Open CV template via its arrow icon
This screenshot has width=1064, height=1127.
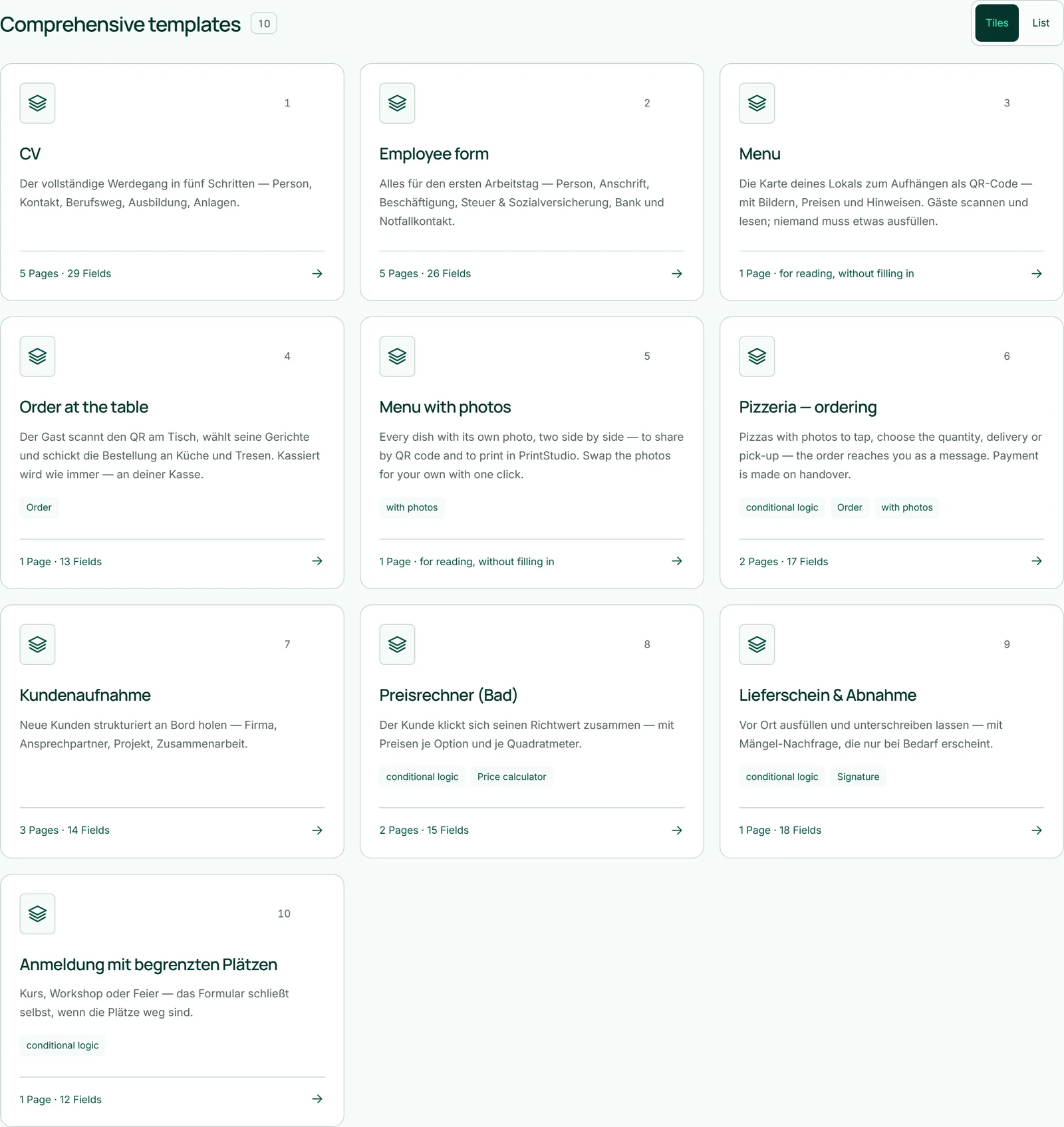(x=317, y=273)
